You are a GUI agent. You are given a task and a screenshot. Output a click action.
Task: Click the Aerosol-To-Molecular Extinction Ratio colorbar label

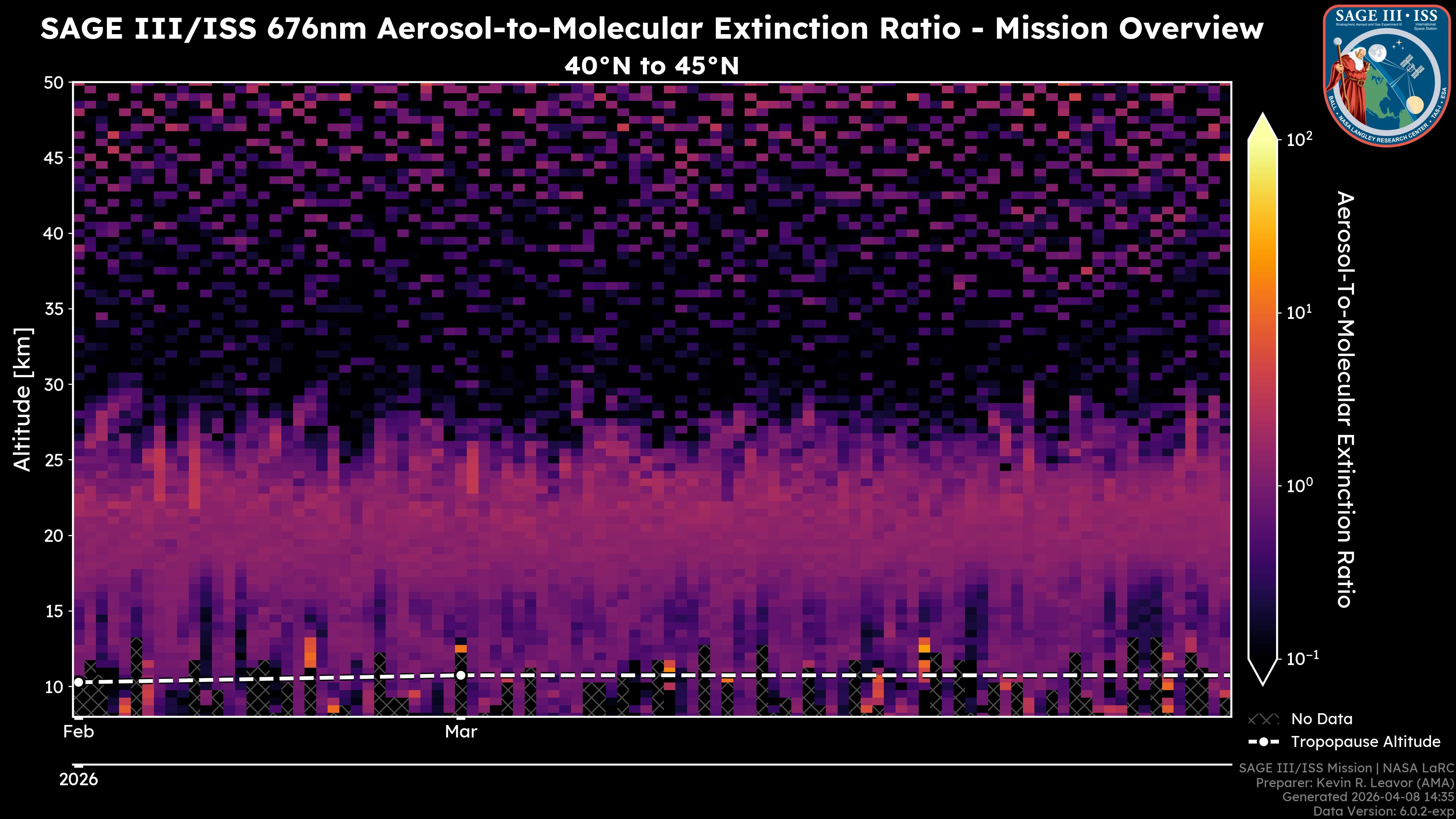point(1345,399)
